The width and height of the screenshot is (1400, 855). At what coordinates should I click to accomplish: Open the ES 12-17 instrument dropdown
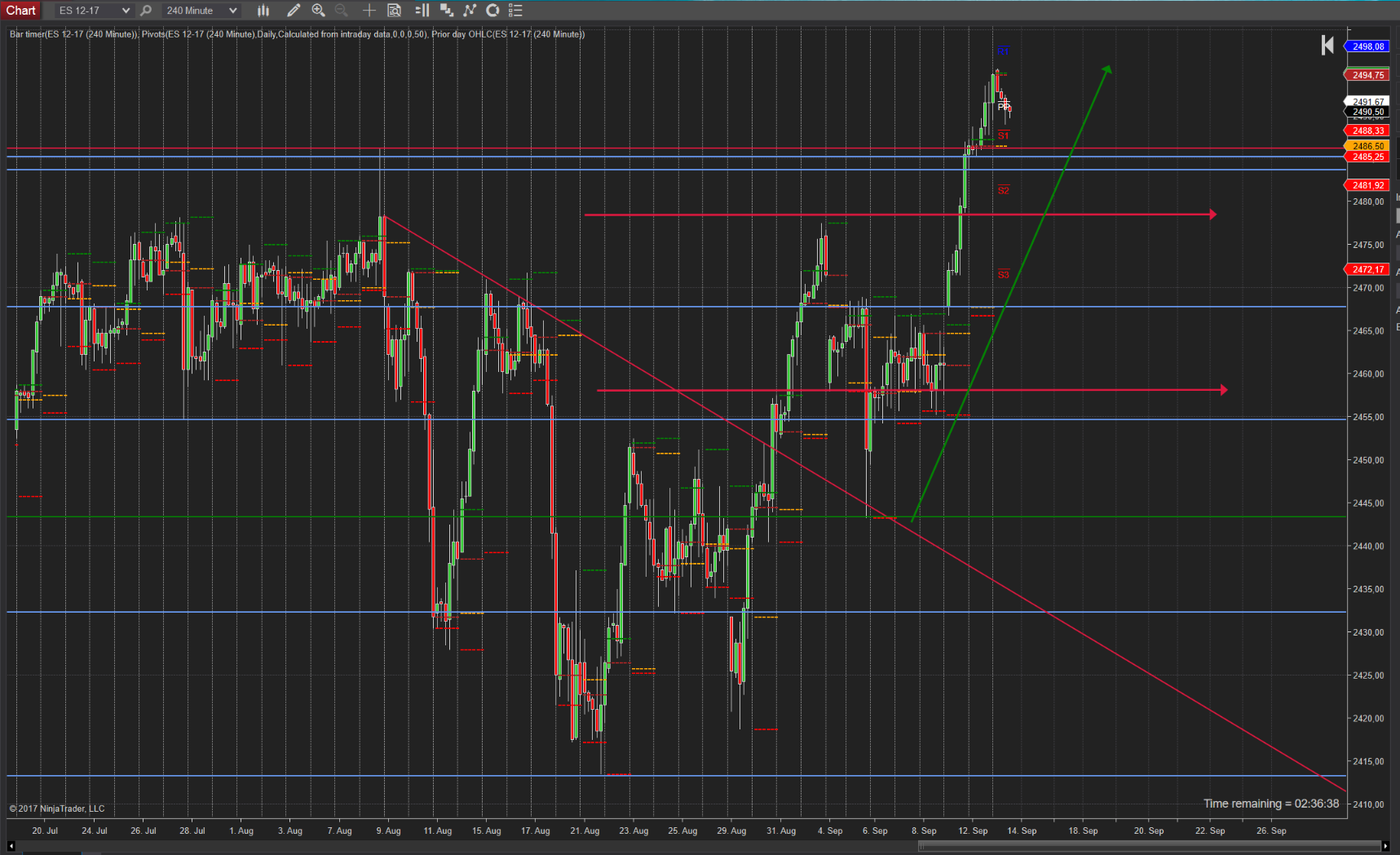(x=94, y=11)
